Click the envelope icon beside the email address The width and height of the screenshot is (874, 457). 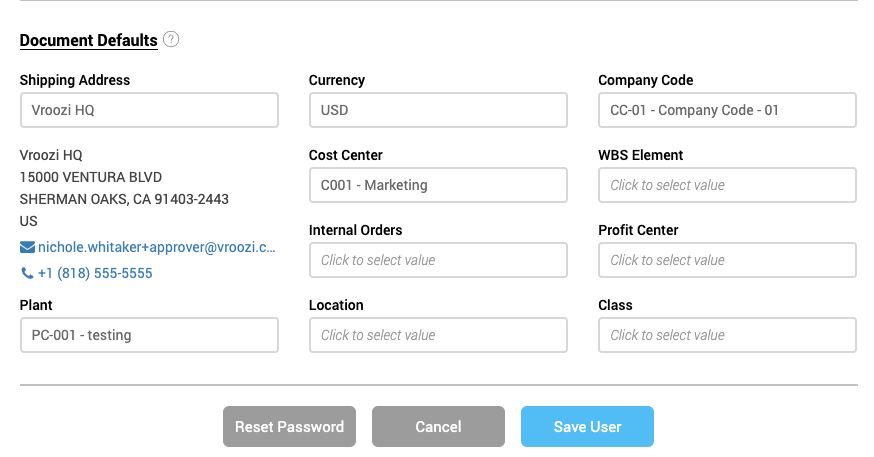pos(27,247)
